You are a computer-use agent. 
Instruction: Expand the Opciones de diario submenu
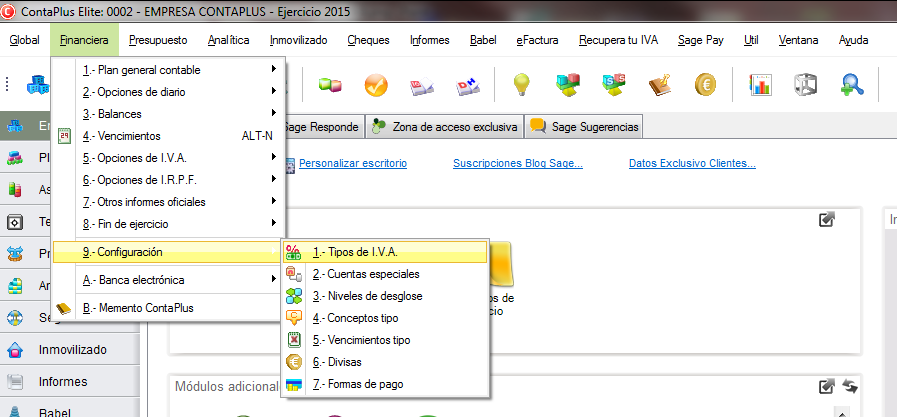pyautogui.click(x=275, y=92)
